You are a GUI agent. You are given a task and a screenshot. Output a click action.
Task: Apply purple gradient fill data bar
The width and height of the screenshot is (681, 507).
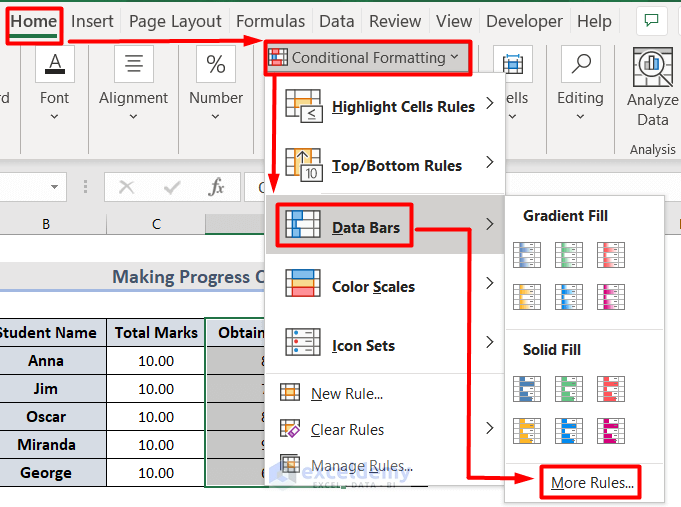(611, 297)
